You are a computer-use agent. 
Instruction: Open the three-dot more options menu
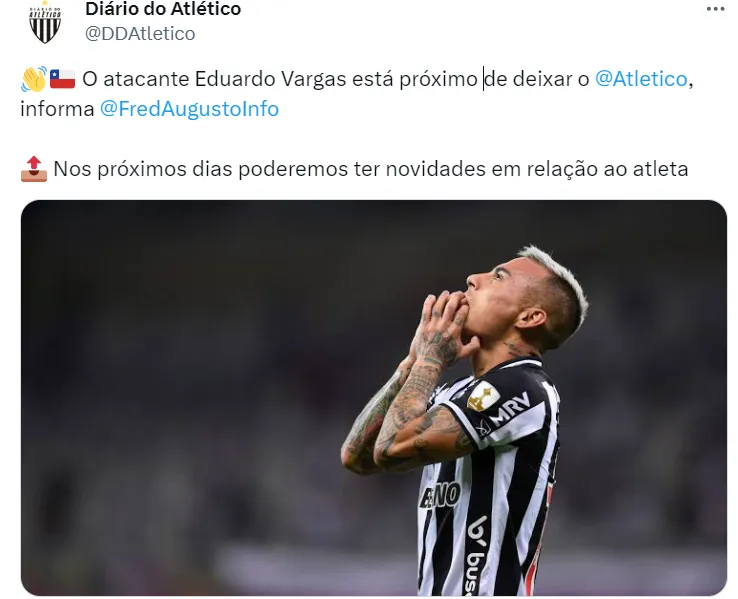point(715,9)
